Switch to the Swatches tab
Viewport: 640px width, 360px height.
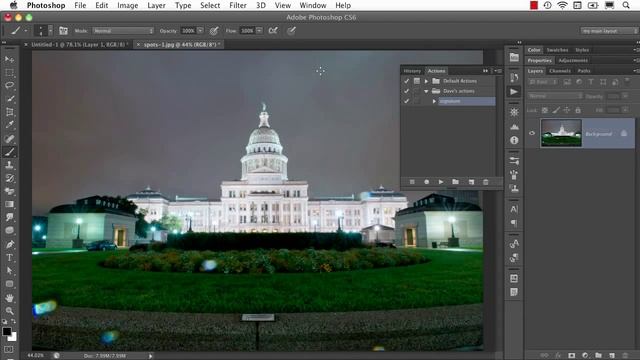pyautogui.click(x=557, y=50)
